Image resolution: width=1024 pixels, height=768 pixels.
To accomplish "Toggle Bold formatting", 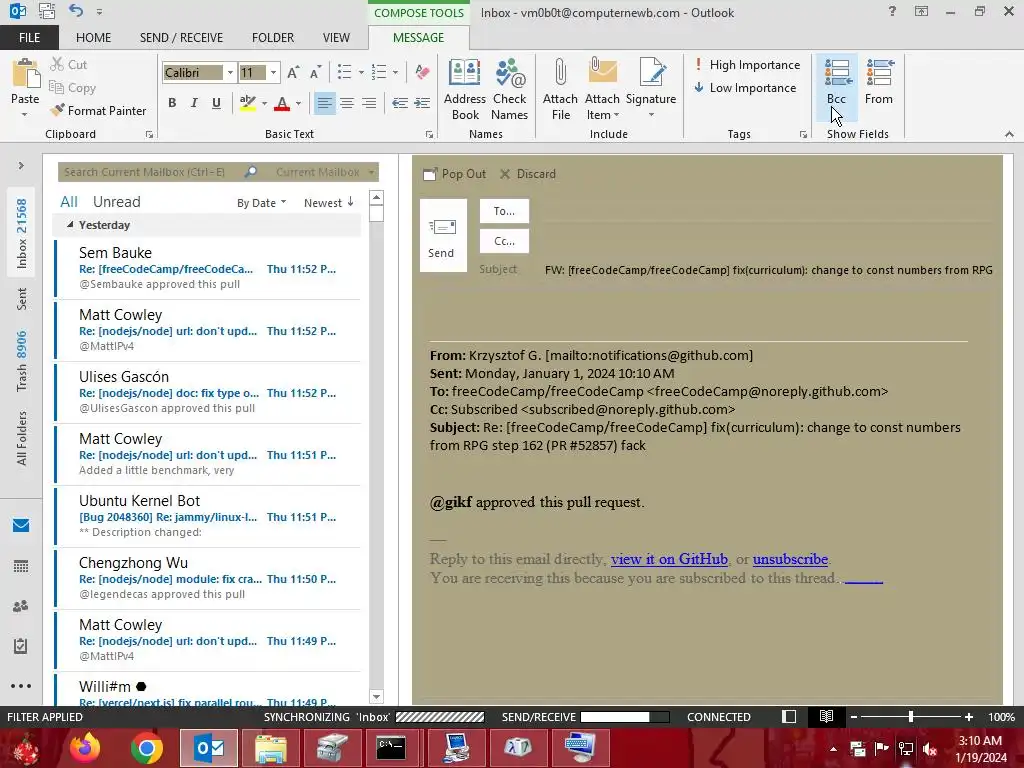I will [172, 103].
